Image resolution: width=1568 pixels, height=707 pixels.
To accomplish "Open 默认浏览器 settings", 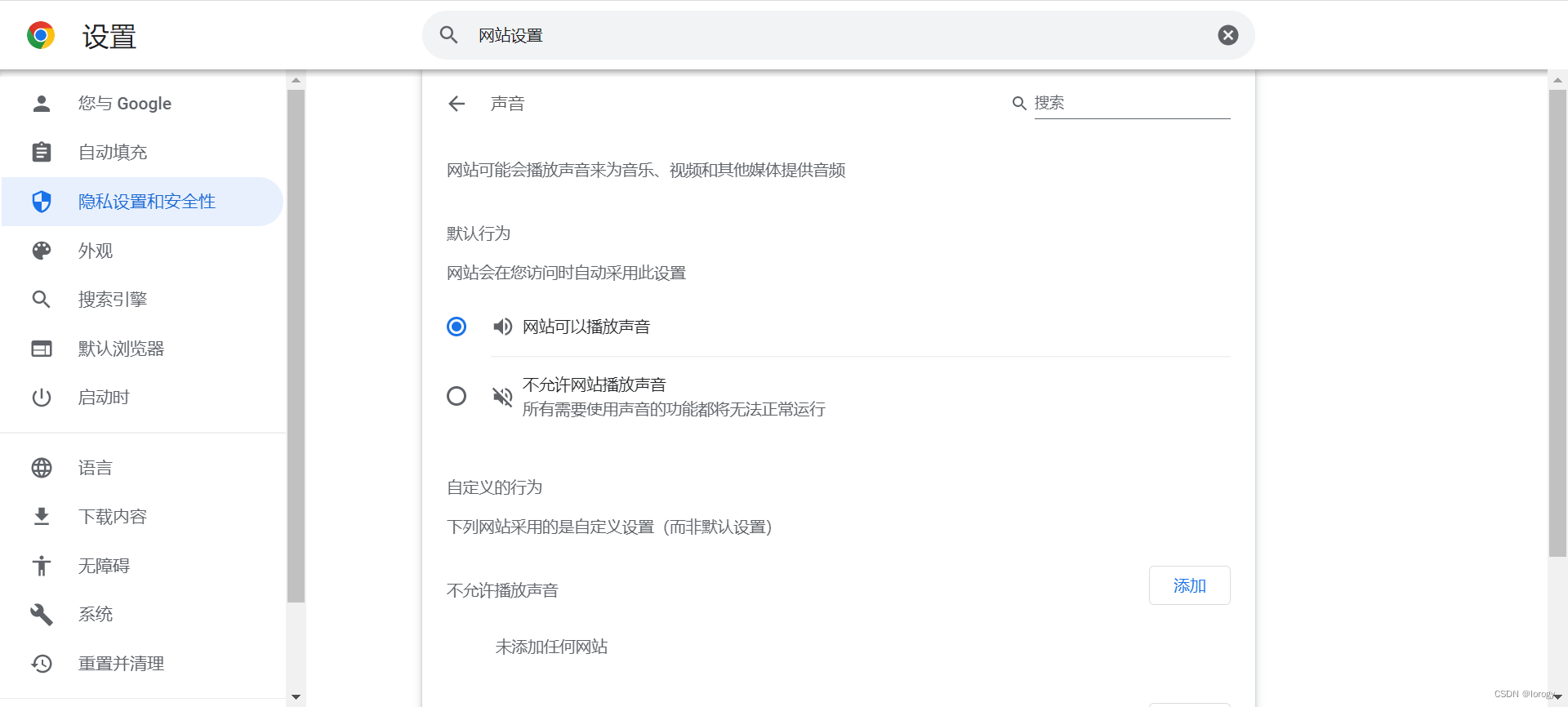I will tap(142, 349).
